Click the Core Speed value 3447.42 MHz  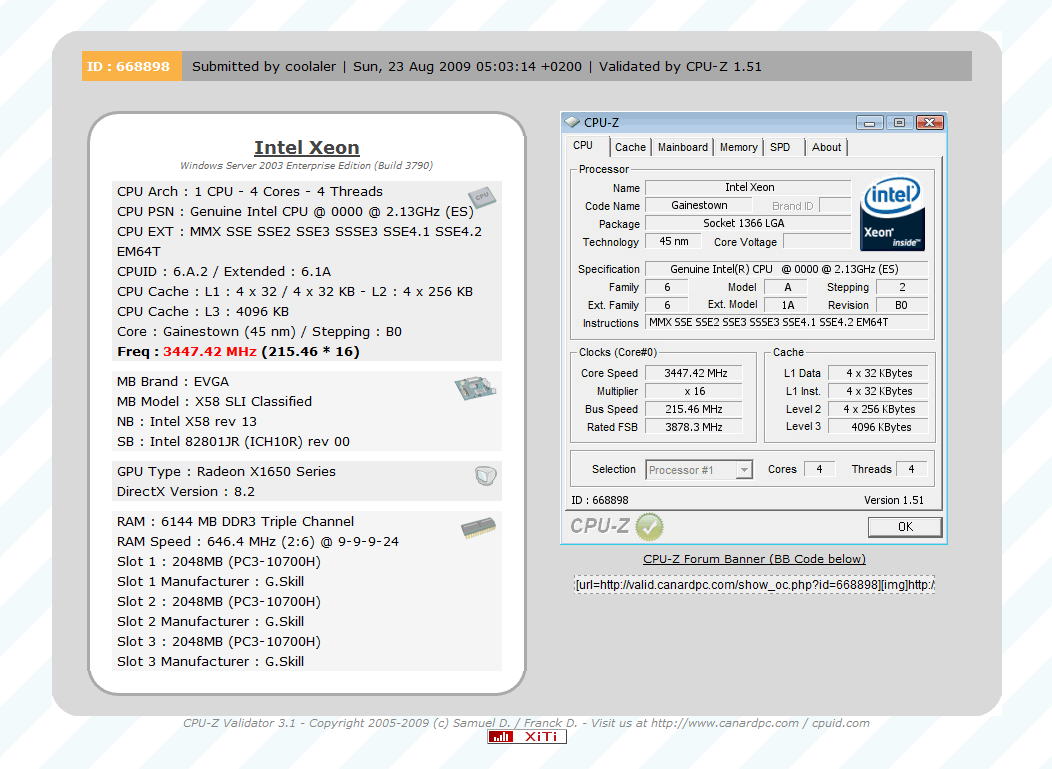tap(694, 373)
